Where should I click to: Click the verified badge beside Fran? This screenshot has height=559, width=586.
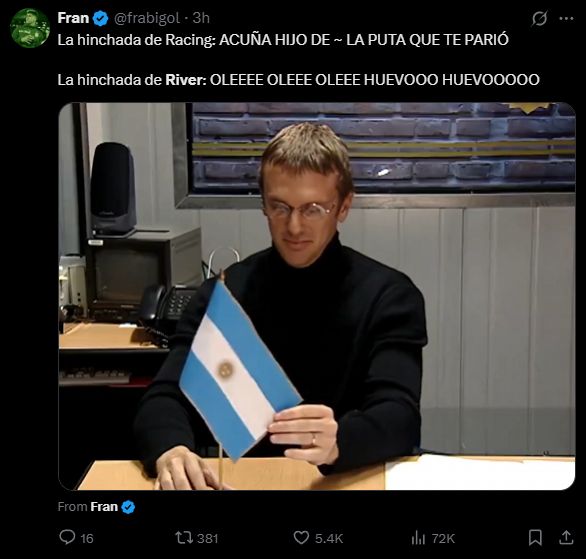(x=100, y=18)
